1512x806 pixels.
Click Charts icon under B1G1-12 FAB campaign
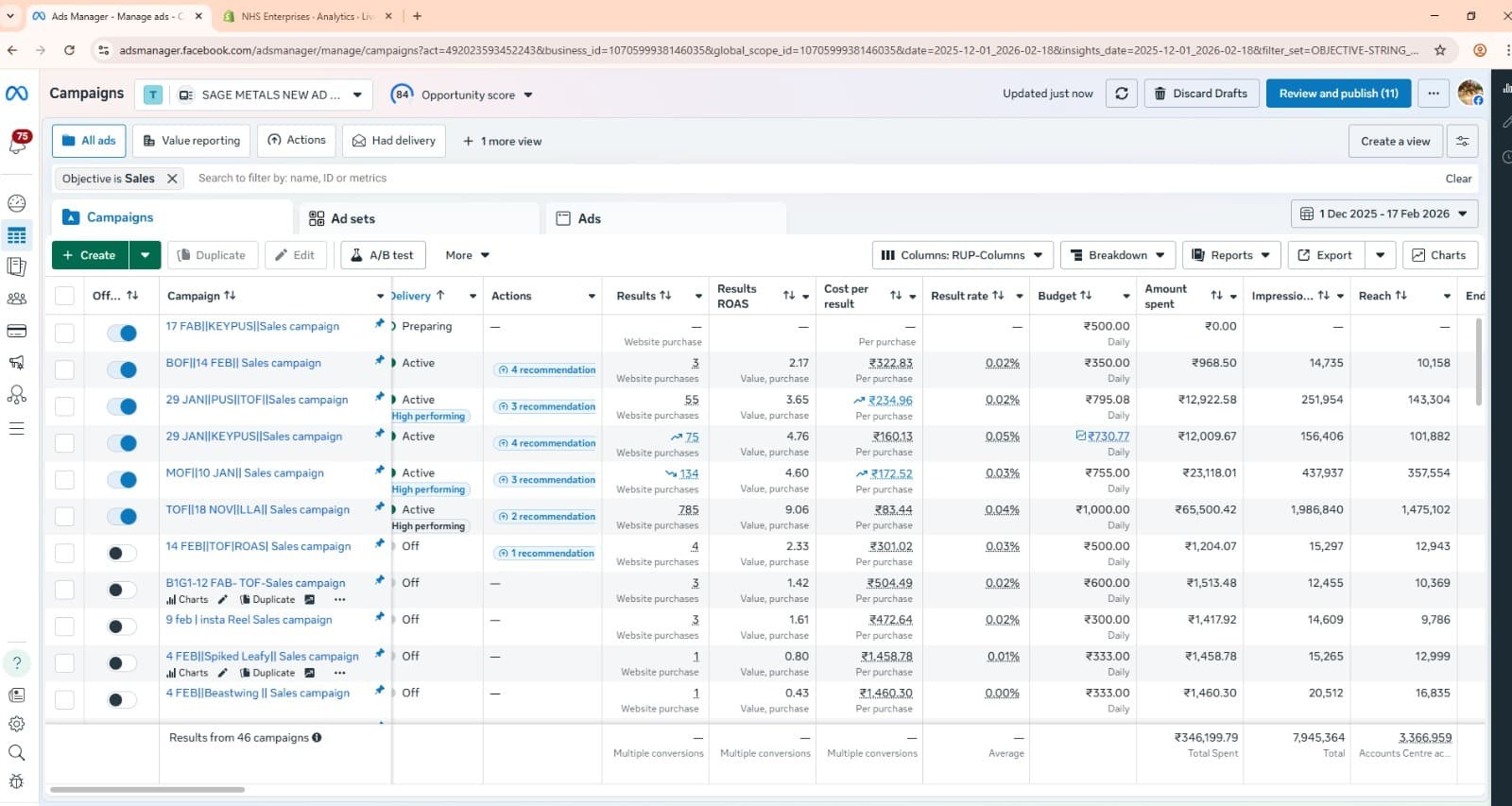tap(187, 600)
